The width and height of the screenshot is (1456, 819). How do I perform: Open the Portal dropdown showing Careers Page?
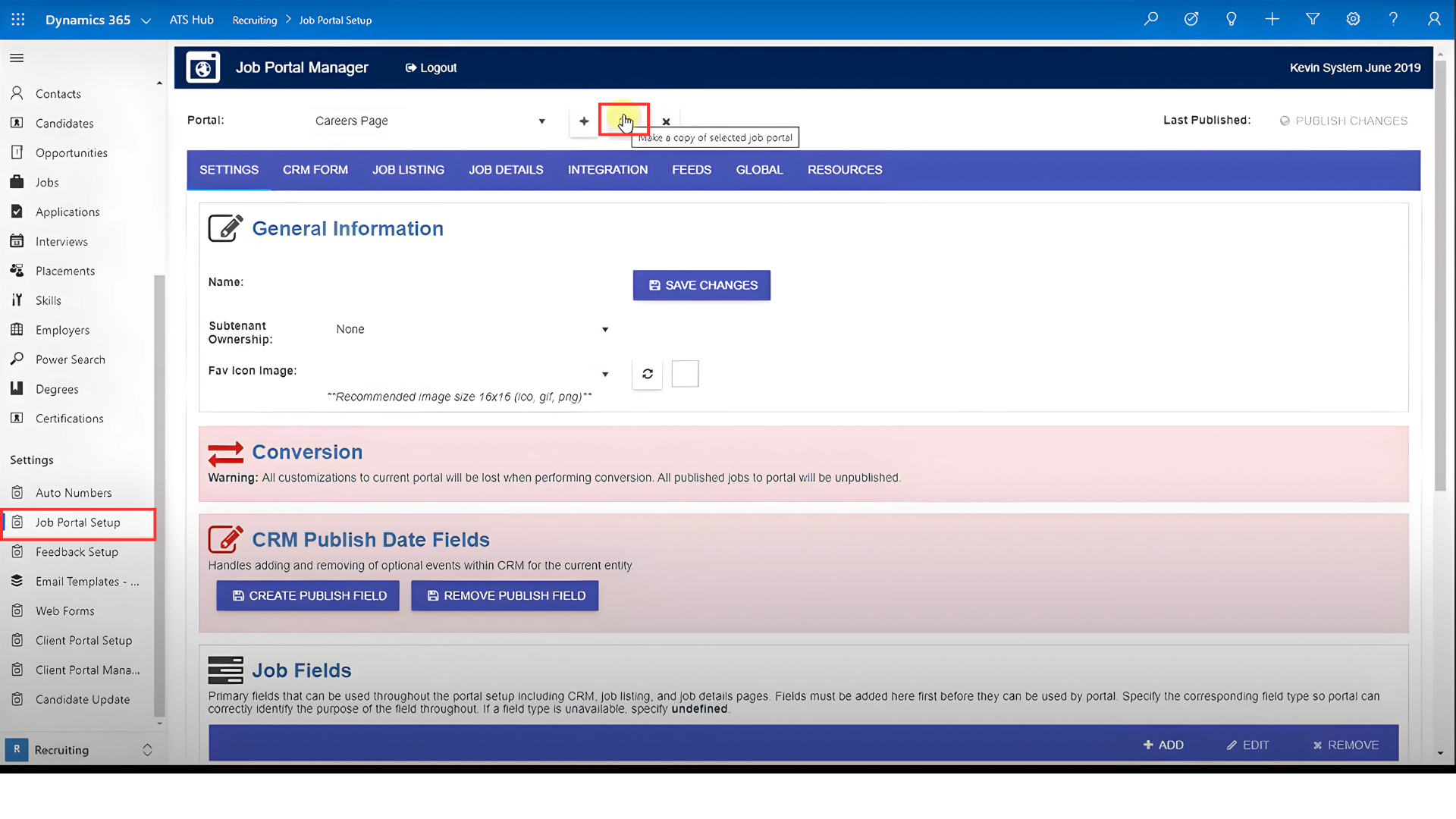tap(429, 121)
